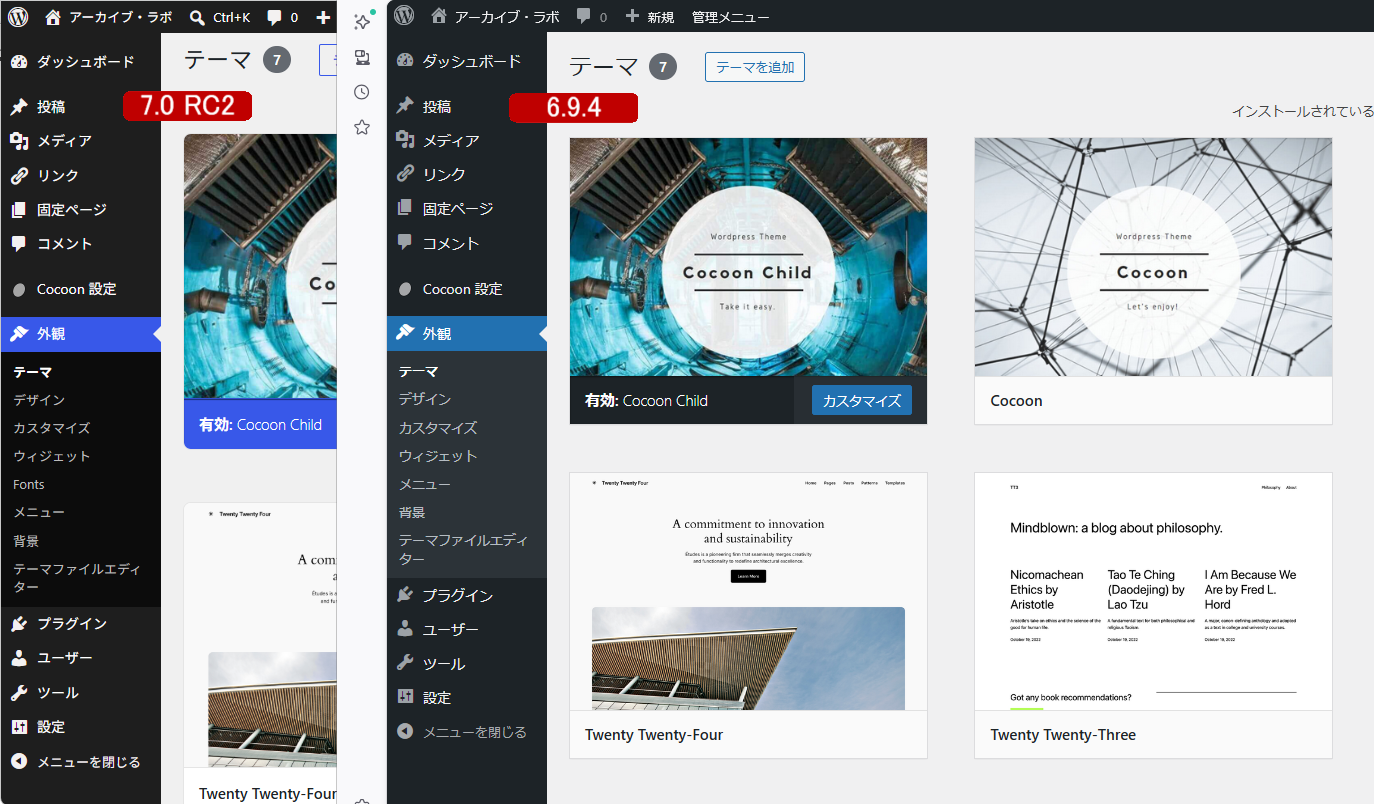Click the リンク chain icon in 7.0 RC2 window
The height and width of the screenshot is (804, 1374).
(x=18, y=175)
